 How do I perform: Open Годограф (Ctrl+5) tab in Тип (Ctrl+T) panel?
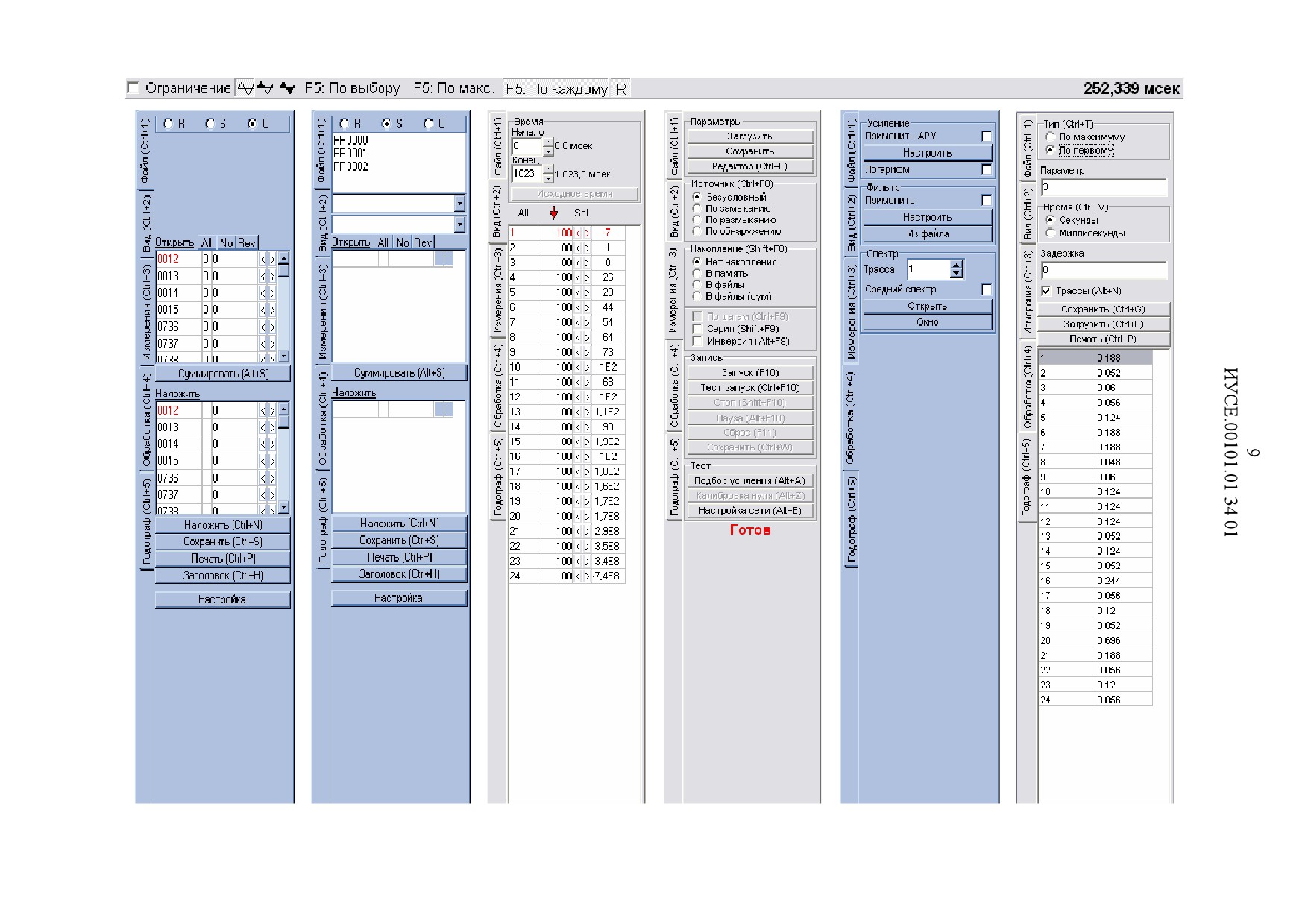click(x=1026, y=477)
